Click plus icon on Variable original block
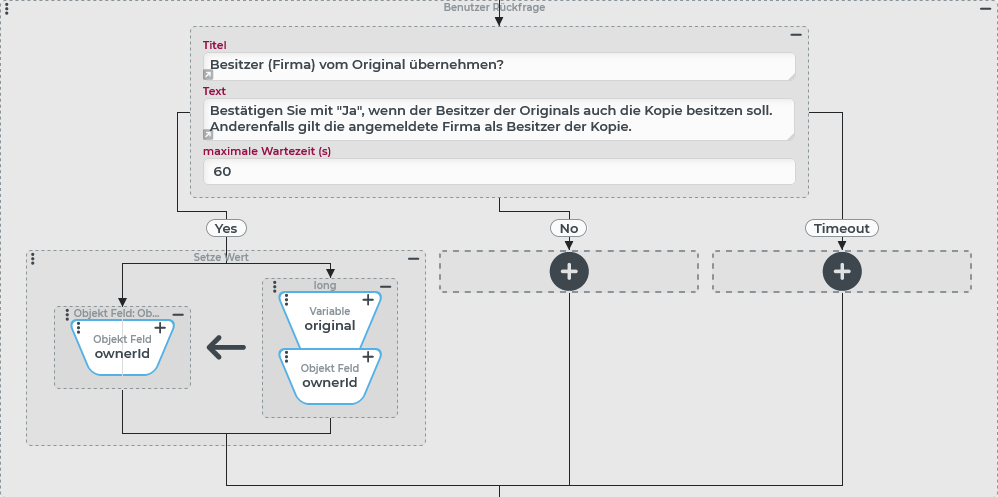Image resolution: width=998 pixels, height=497 pixels. coord(368,300)
